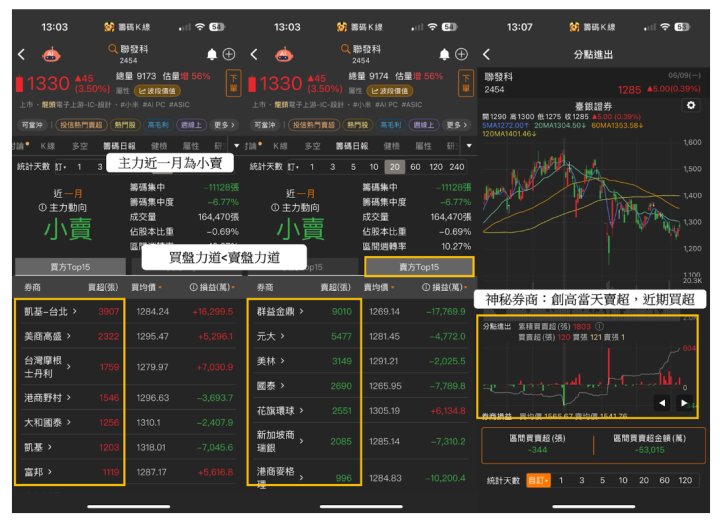The image size is (720, 523).
Task: Open tab overflow dropdown arrow on middle screen
Action: [469, 146]
